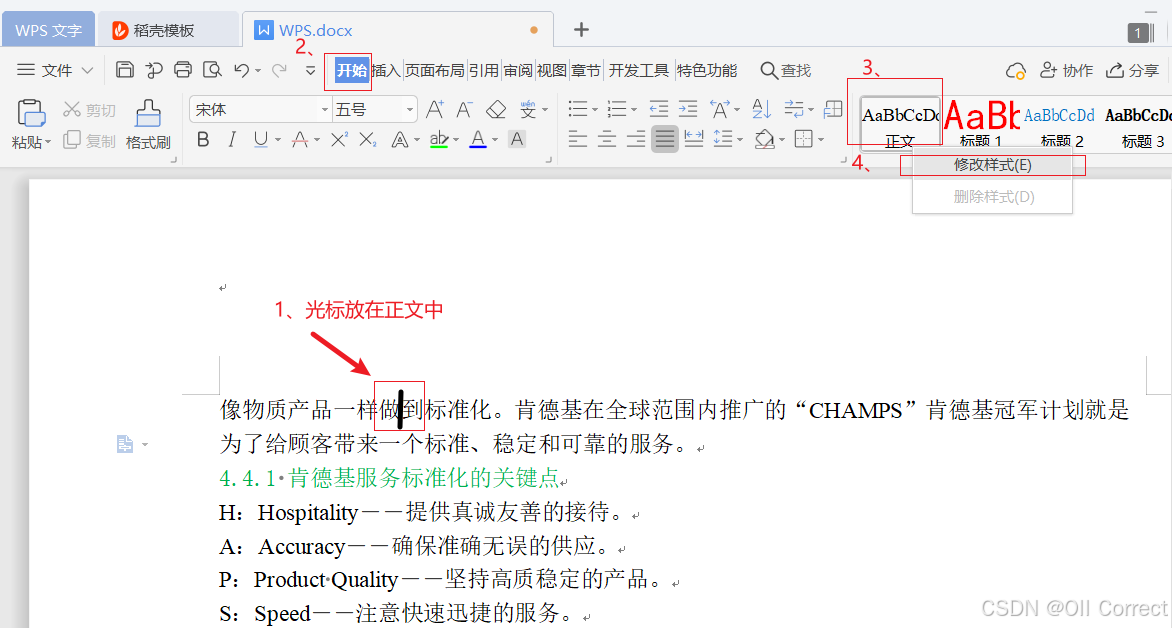Open bullet list dropdown
Screen dimensions: 1172x628
(x=595, y=110)
